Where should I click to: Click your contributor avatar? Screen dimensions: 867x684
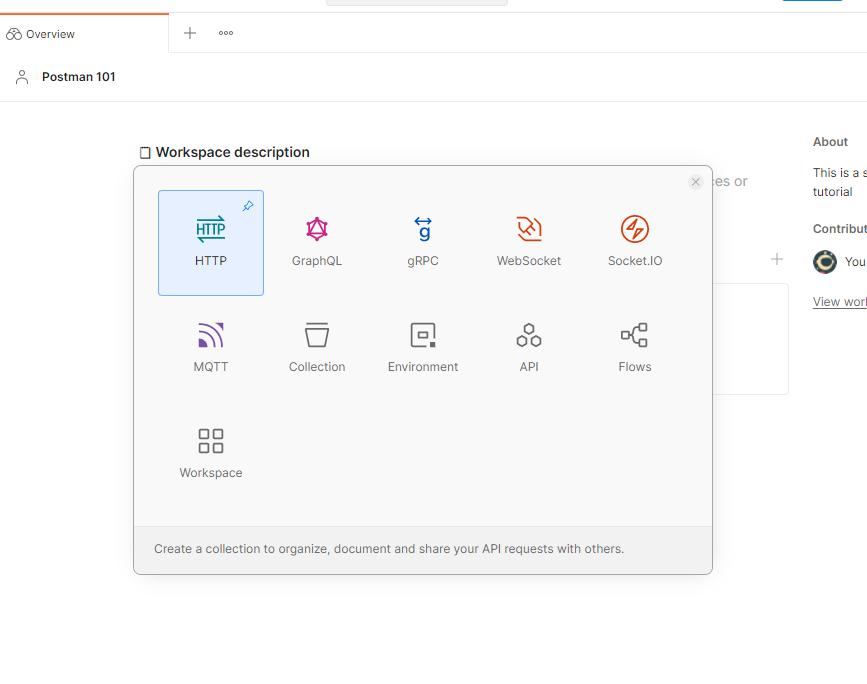(x=825, y=262)
